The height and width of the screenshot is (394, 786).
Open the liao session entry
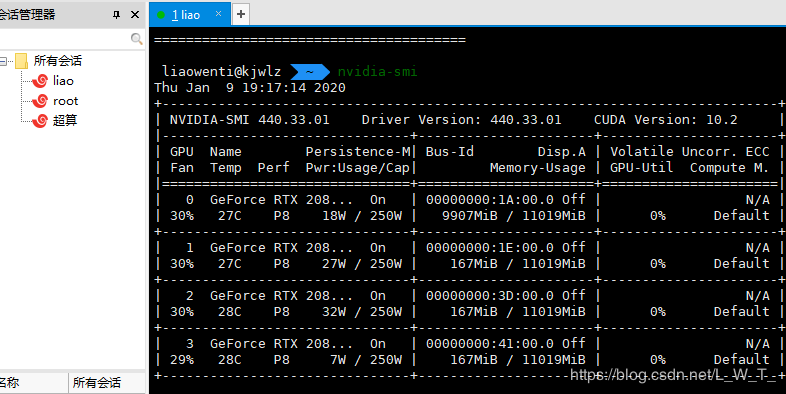pyautogui.click(x=63, y=81)
